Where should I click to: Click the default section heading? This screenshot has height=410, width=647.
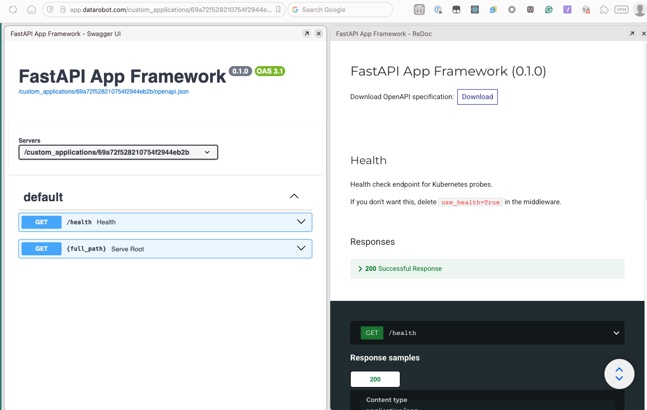click(x=43, y=197)
